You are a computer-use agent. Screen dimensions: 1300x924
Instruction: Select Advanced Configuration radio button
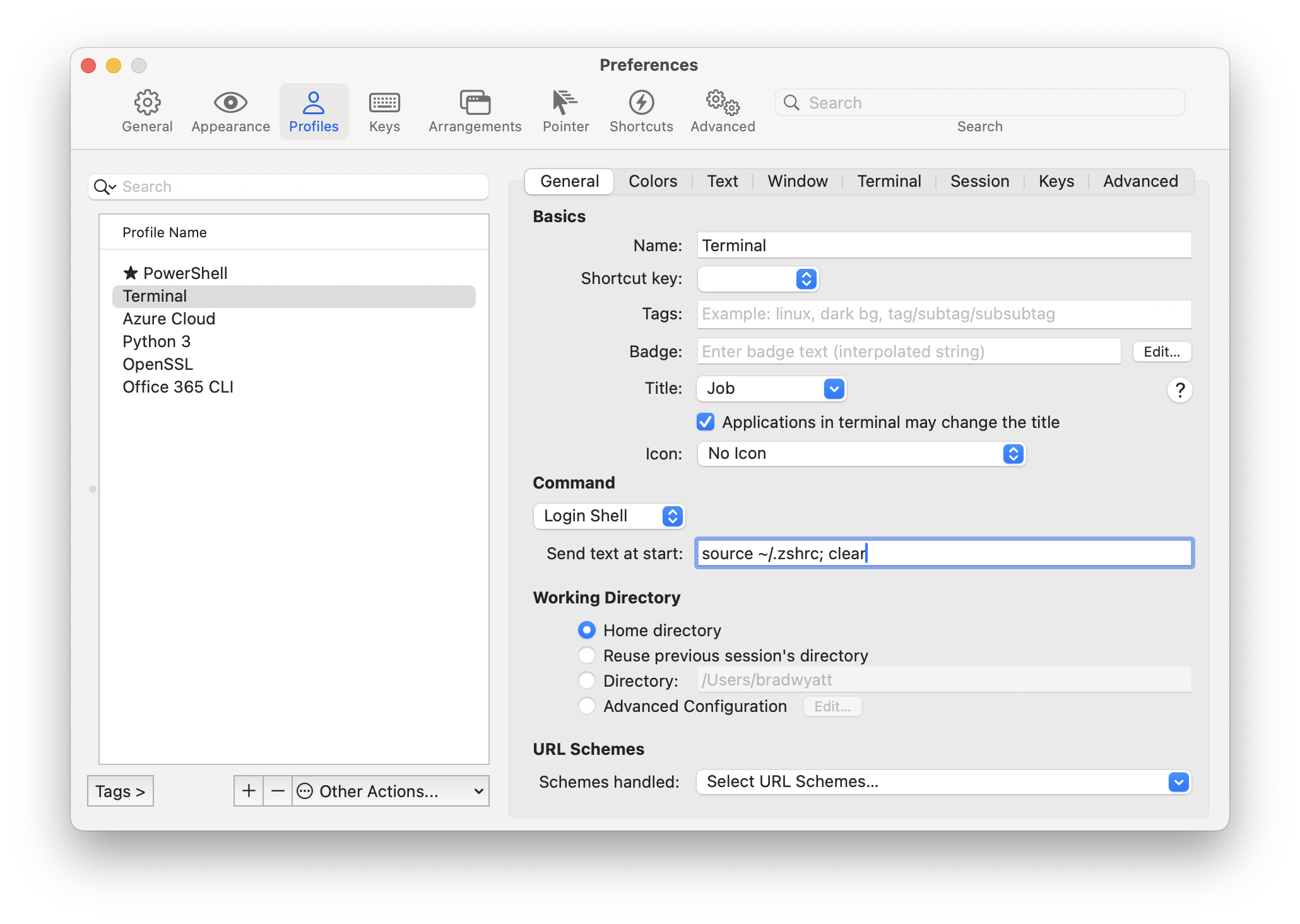(x=587, y=706)
